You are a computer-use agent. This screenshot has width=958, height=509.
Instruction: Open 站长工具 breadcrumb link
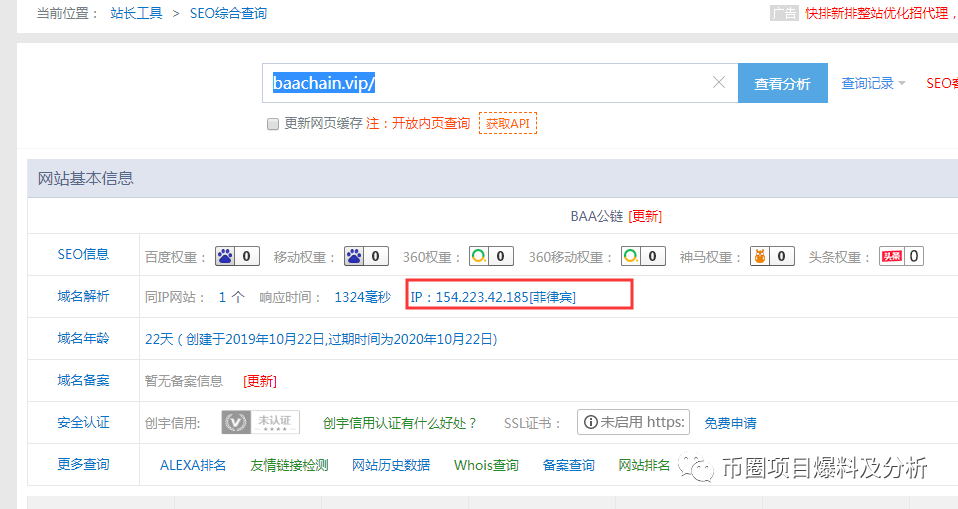[x=136, y=13]
